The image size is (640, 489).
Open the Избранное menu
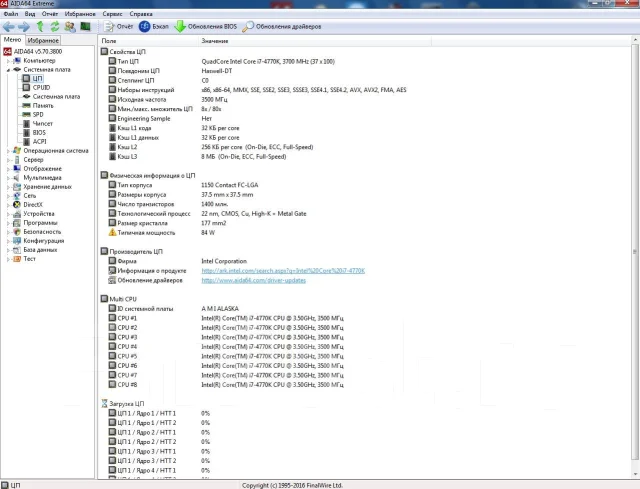(80, 14)
